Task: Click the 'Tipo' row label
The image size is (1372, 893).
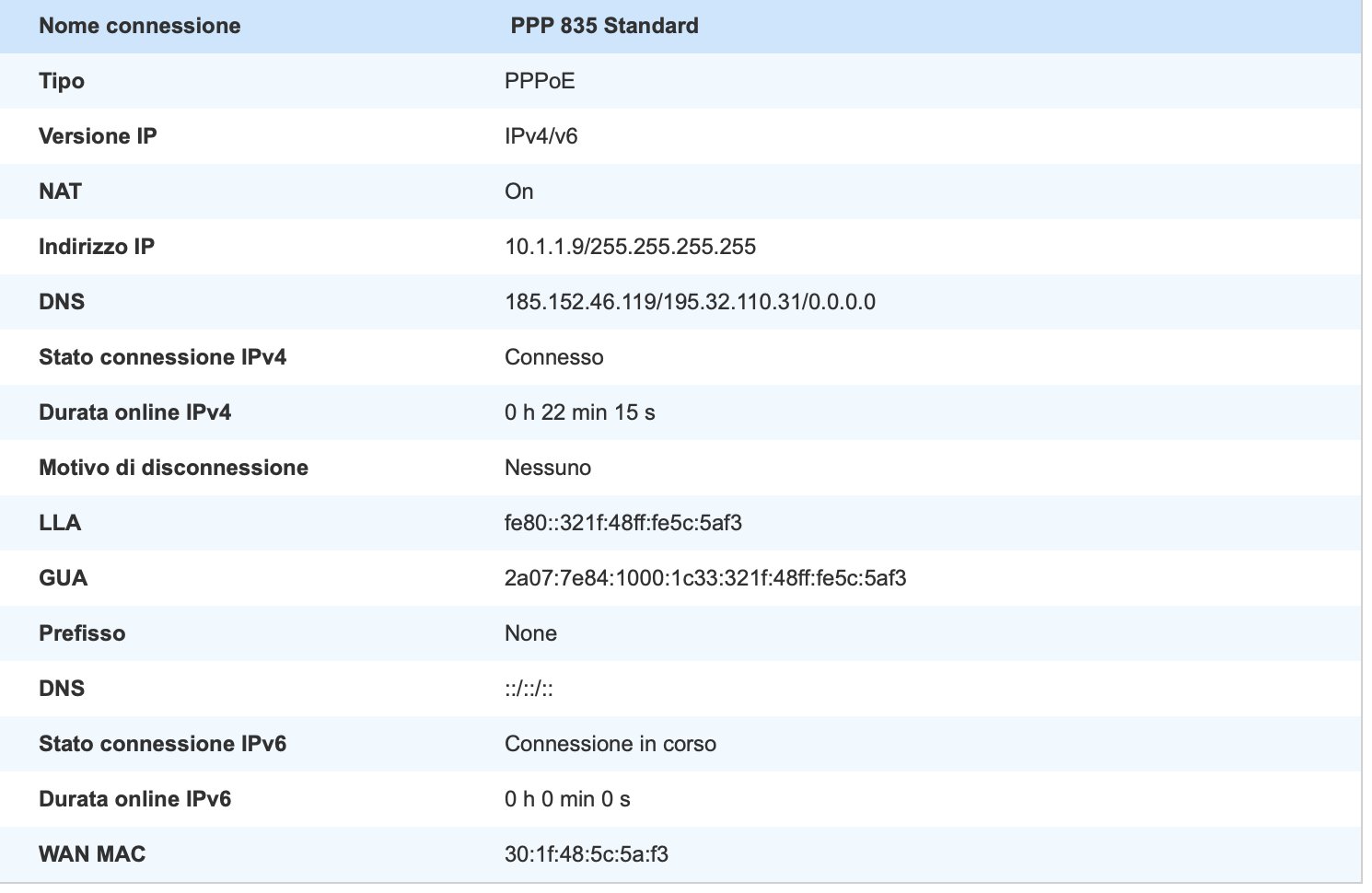Action: [x=62, y=81]
